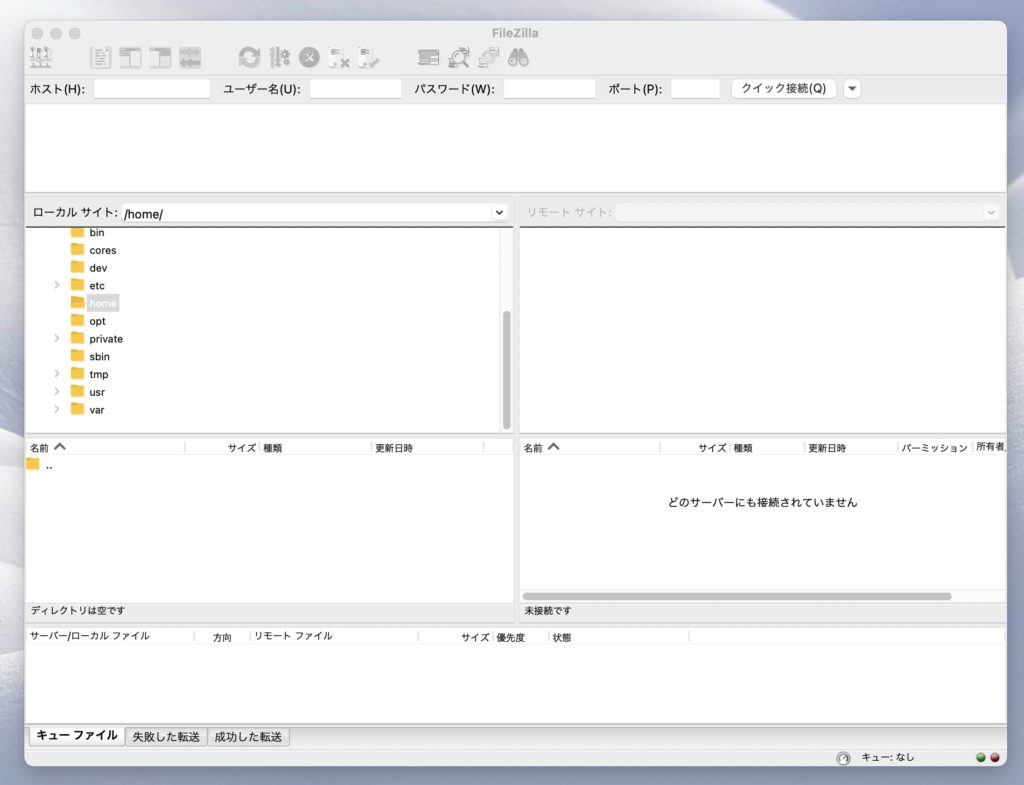This screenshot has height=785, width=1024.
Task: Switch to the 失敗した転送 tab
Action: click(x=166, y=737)
